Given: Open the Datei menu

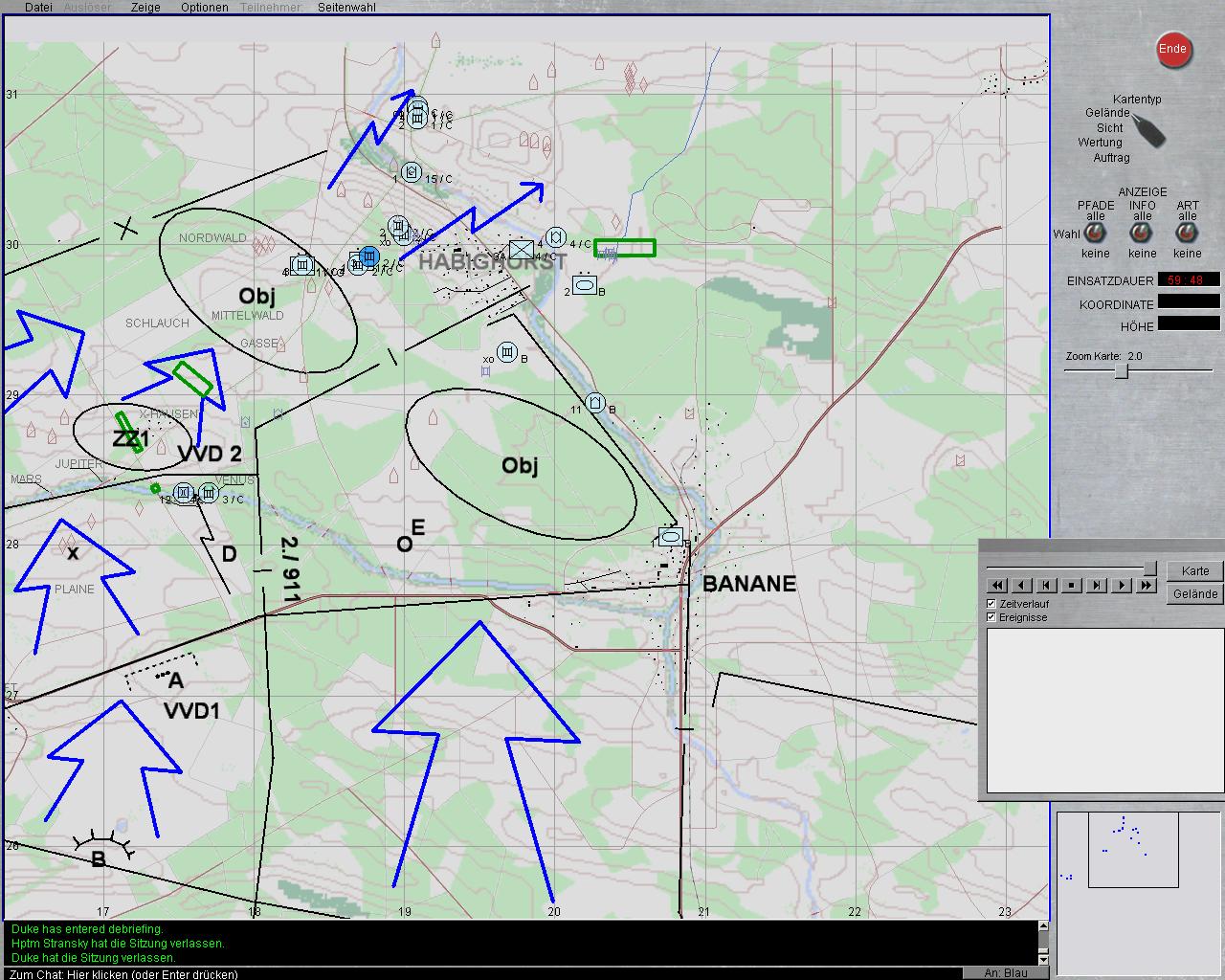Looking at the screenshot, I should pos(38,8).
